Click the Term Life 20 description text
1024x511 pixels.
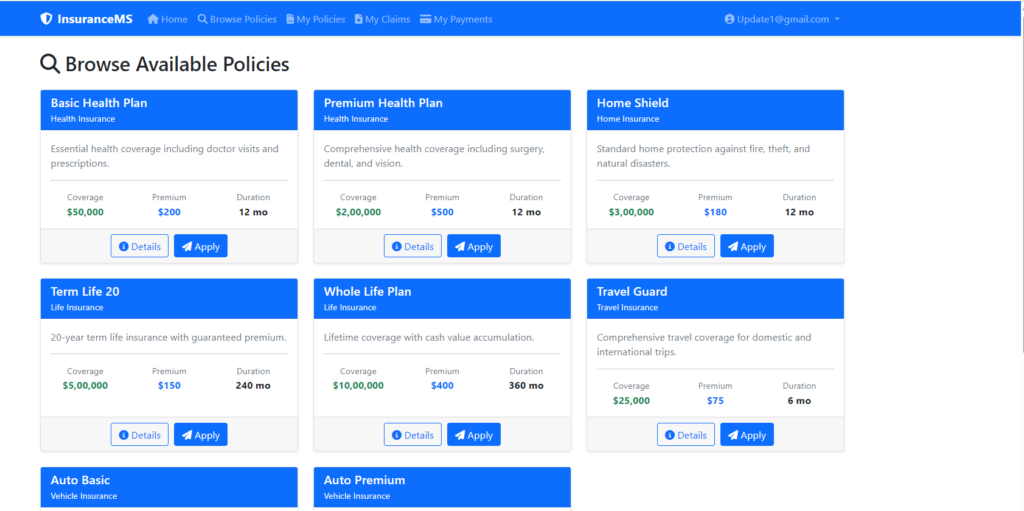pyautogui.click(x=168, y=338)
